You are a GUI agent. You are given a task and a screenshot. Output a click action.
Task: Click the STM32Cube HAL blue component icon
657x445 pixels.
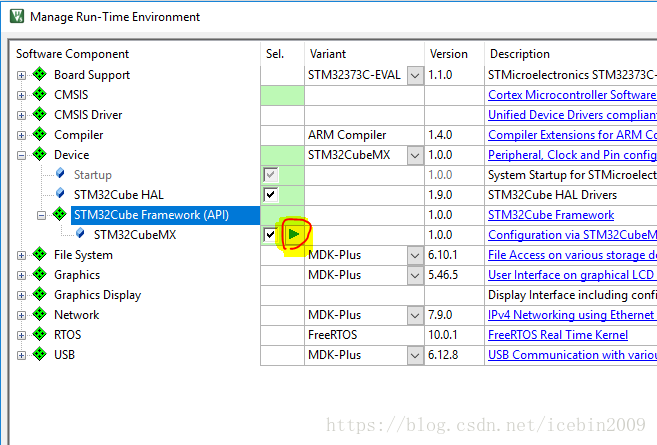(60, 193)
